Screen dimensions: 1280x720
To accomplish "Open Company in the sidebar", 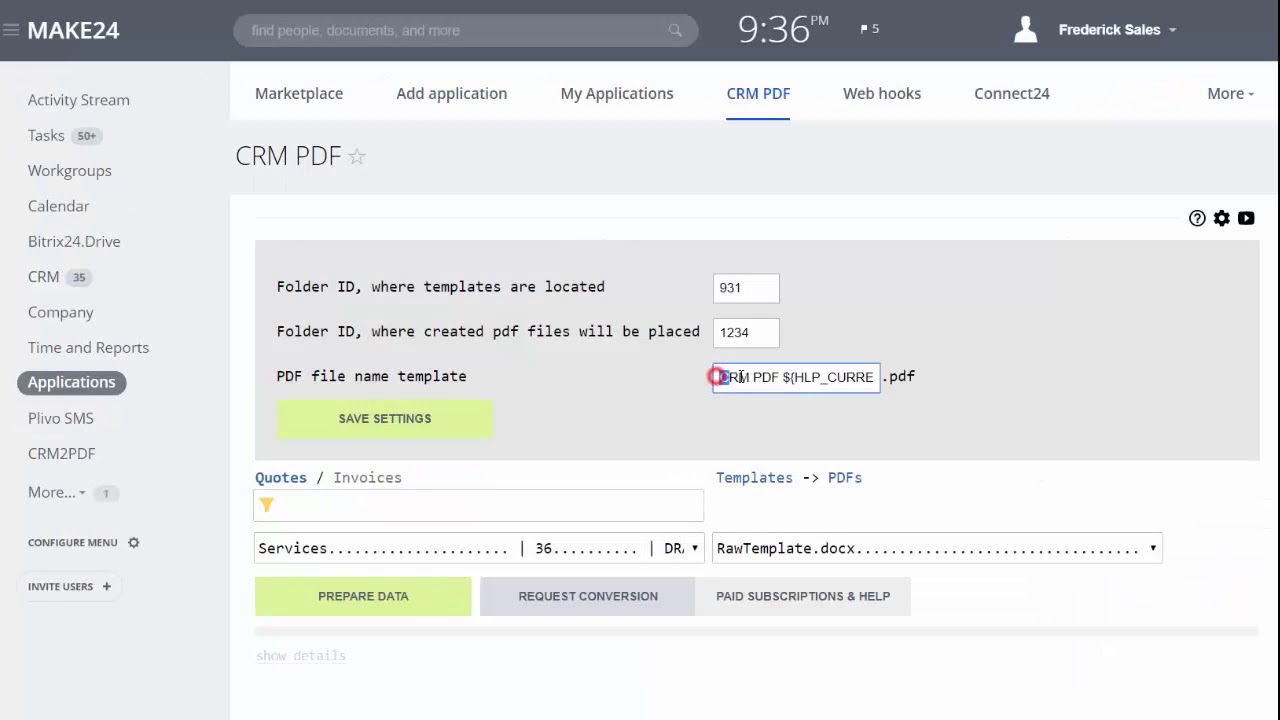I will [61, 312].
